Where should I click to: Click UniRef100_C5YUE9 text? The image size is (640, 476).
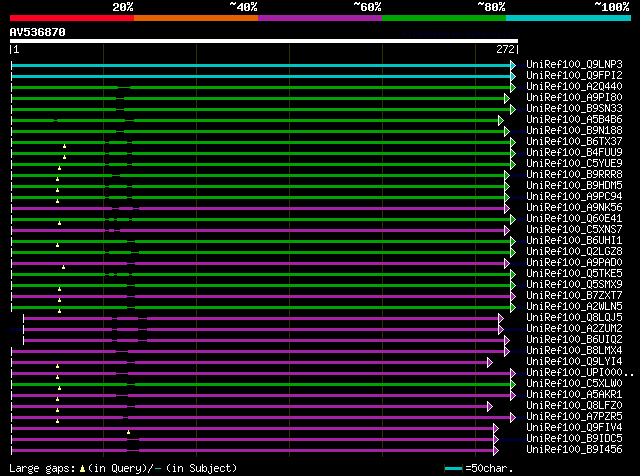tap(574, 164)
